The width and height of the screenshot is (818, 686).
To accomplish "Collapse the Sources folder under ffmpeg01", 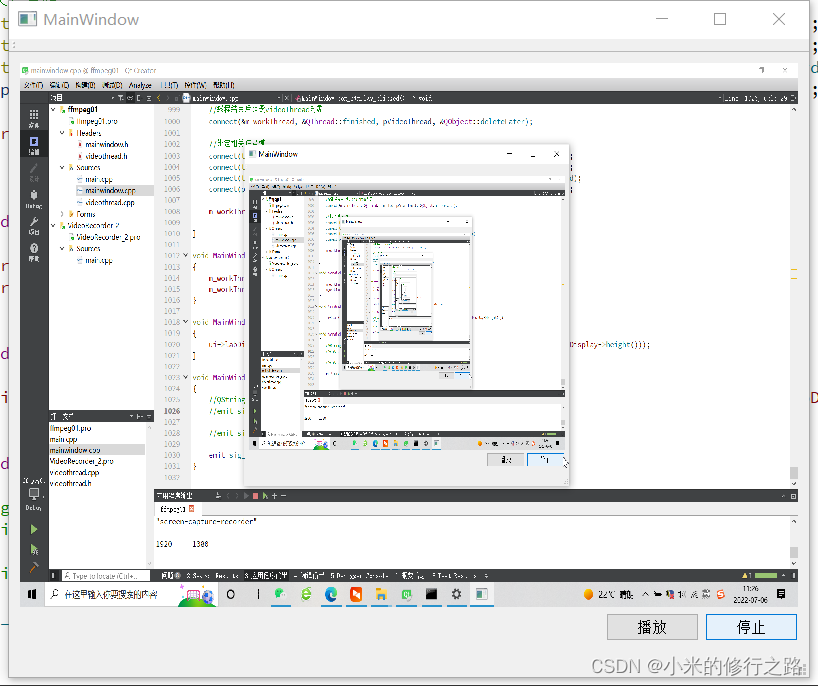I will 62,167.
